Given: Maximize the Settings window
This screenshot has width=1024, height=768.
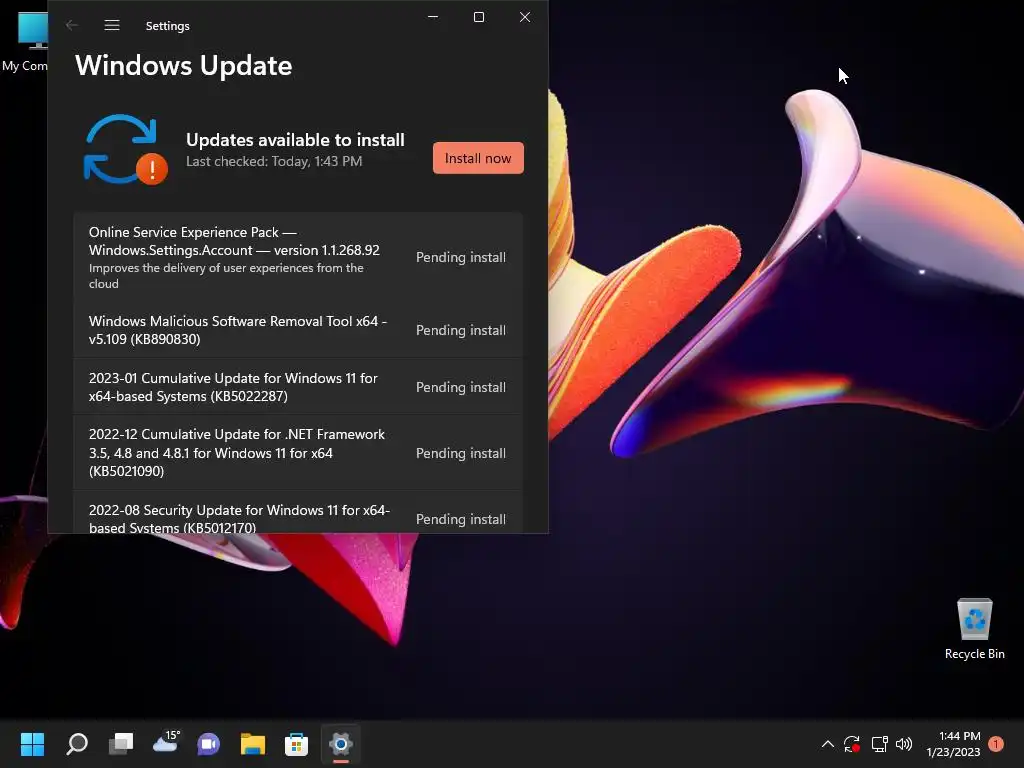Looking at the screenshot, I should pos(479,17).
